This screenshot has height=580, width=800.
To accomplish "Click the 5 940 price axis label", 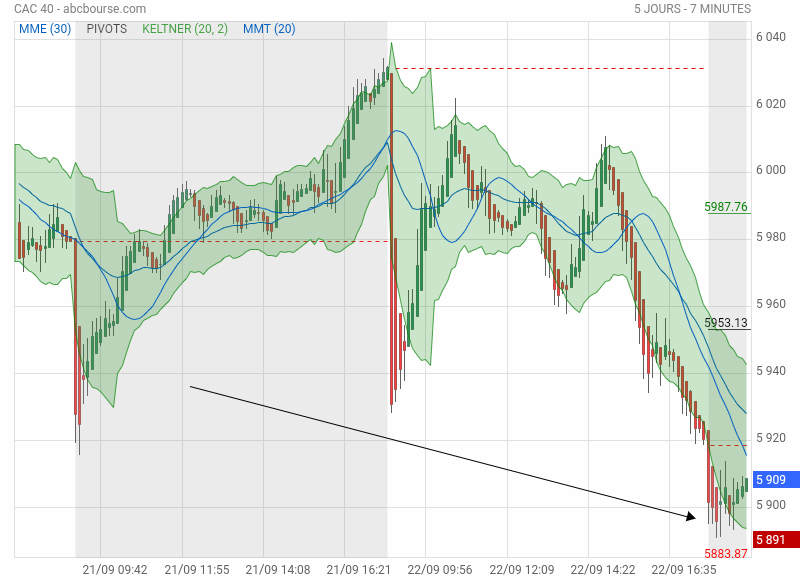I will tap(771, 371).
